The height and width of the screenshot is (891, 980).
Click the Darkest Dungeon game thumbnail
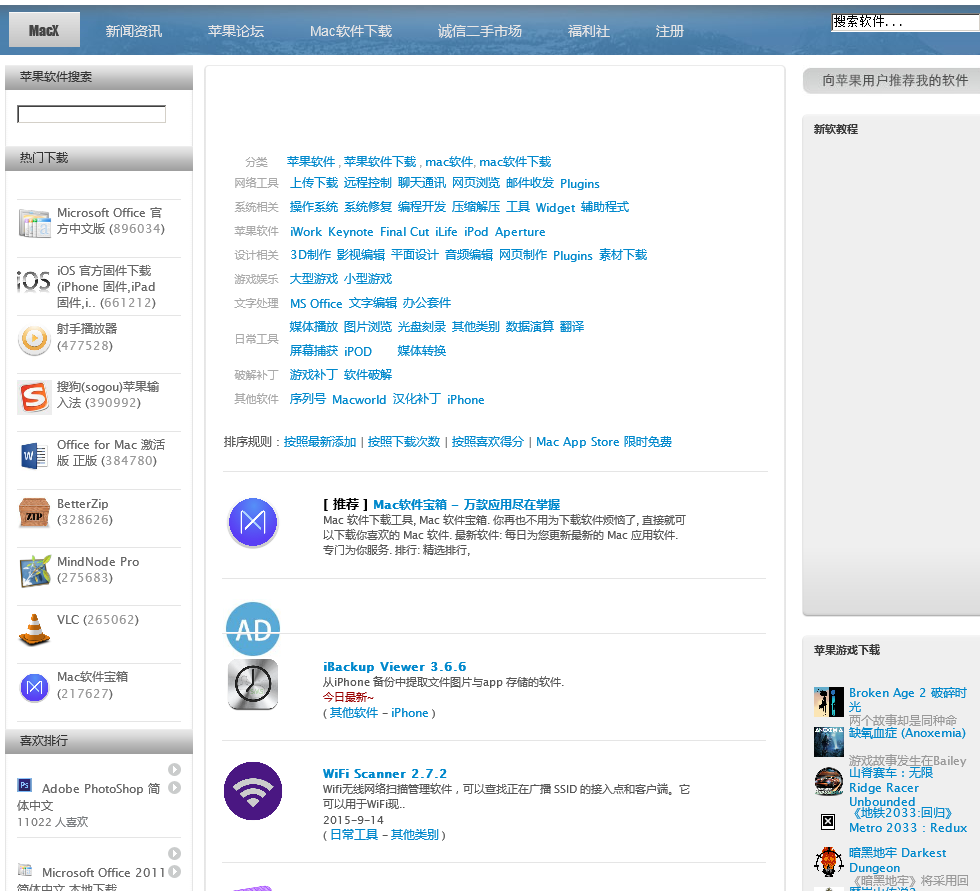coord(829,862)
